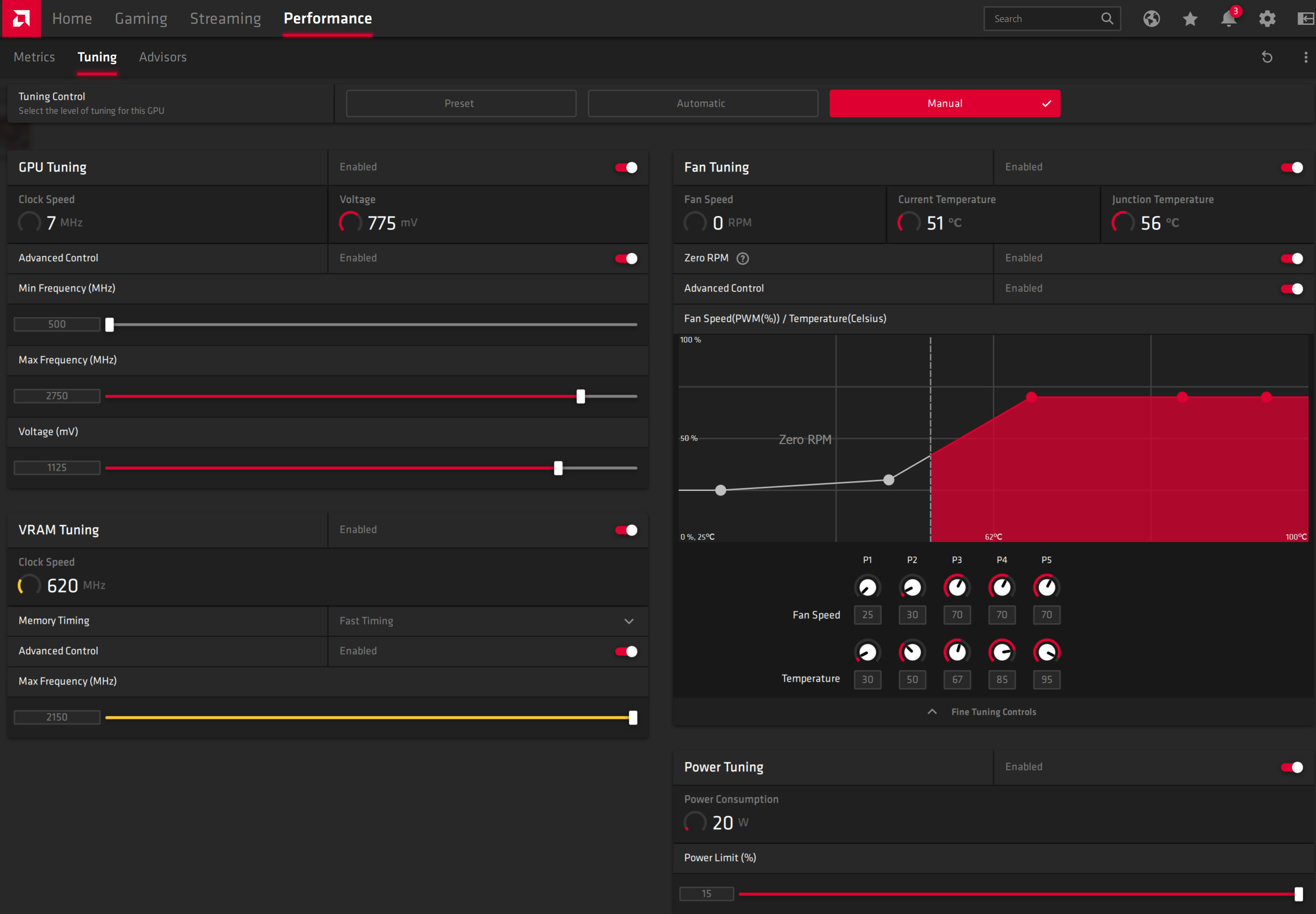Open the Memory Timing dropdown
This screenshot has width=1316, height=914.
click(x=628, y=621)
